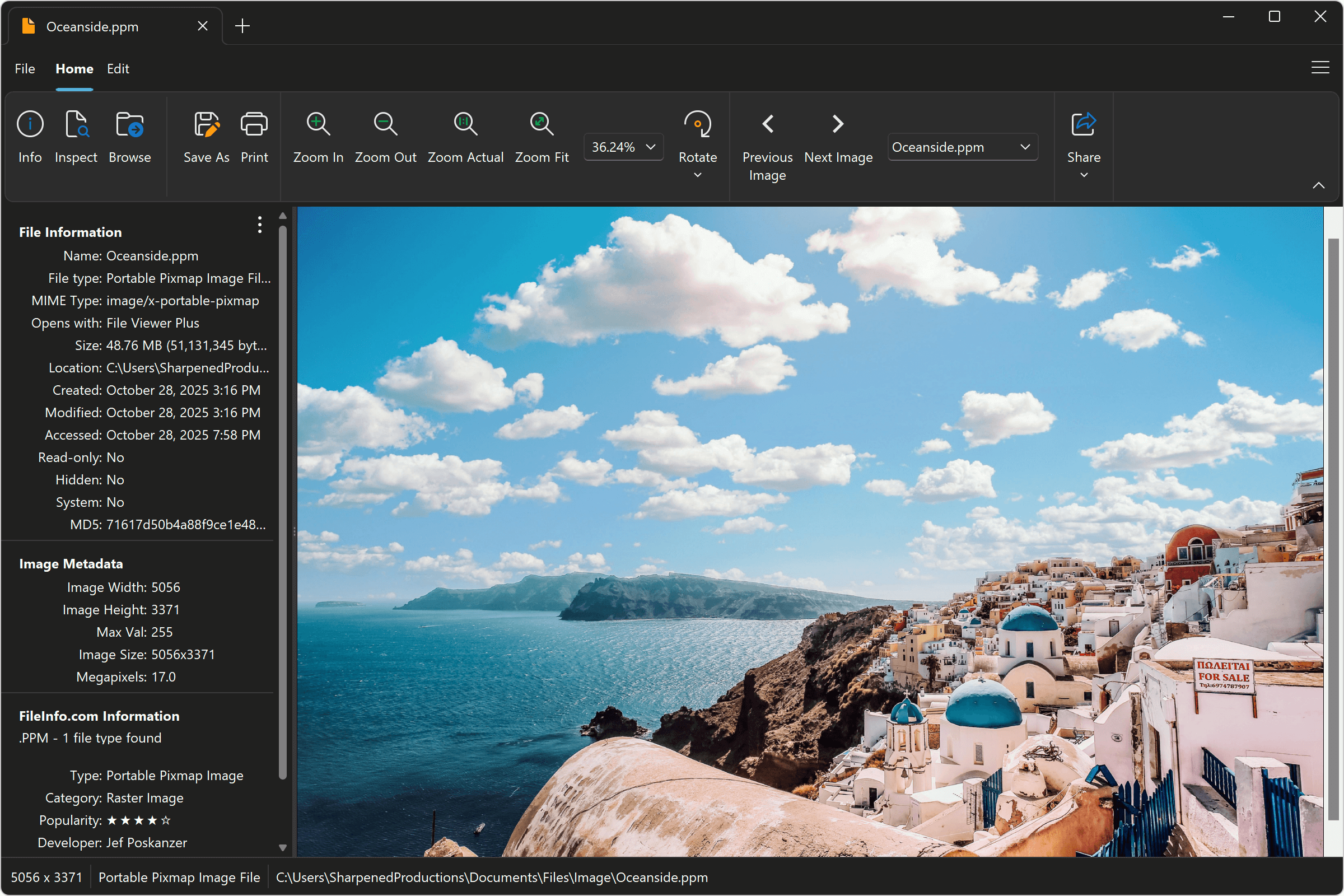Open File Information panel options menu
This screenshot has height=896, width=1344.
tap(259, 225)
